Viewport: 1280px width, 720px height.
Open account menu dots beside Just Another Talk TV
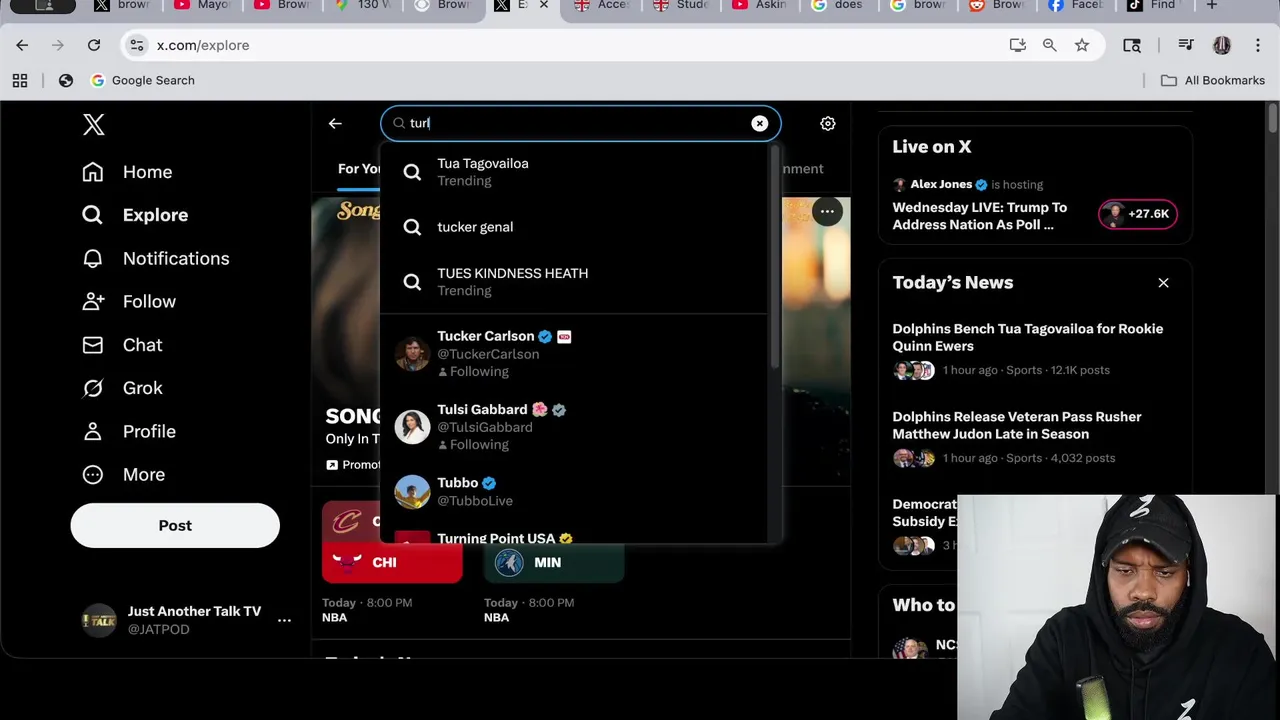[x=284, y=620]
